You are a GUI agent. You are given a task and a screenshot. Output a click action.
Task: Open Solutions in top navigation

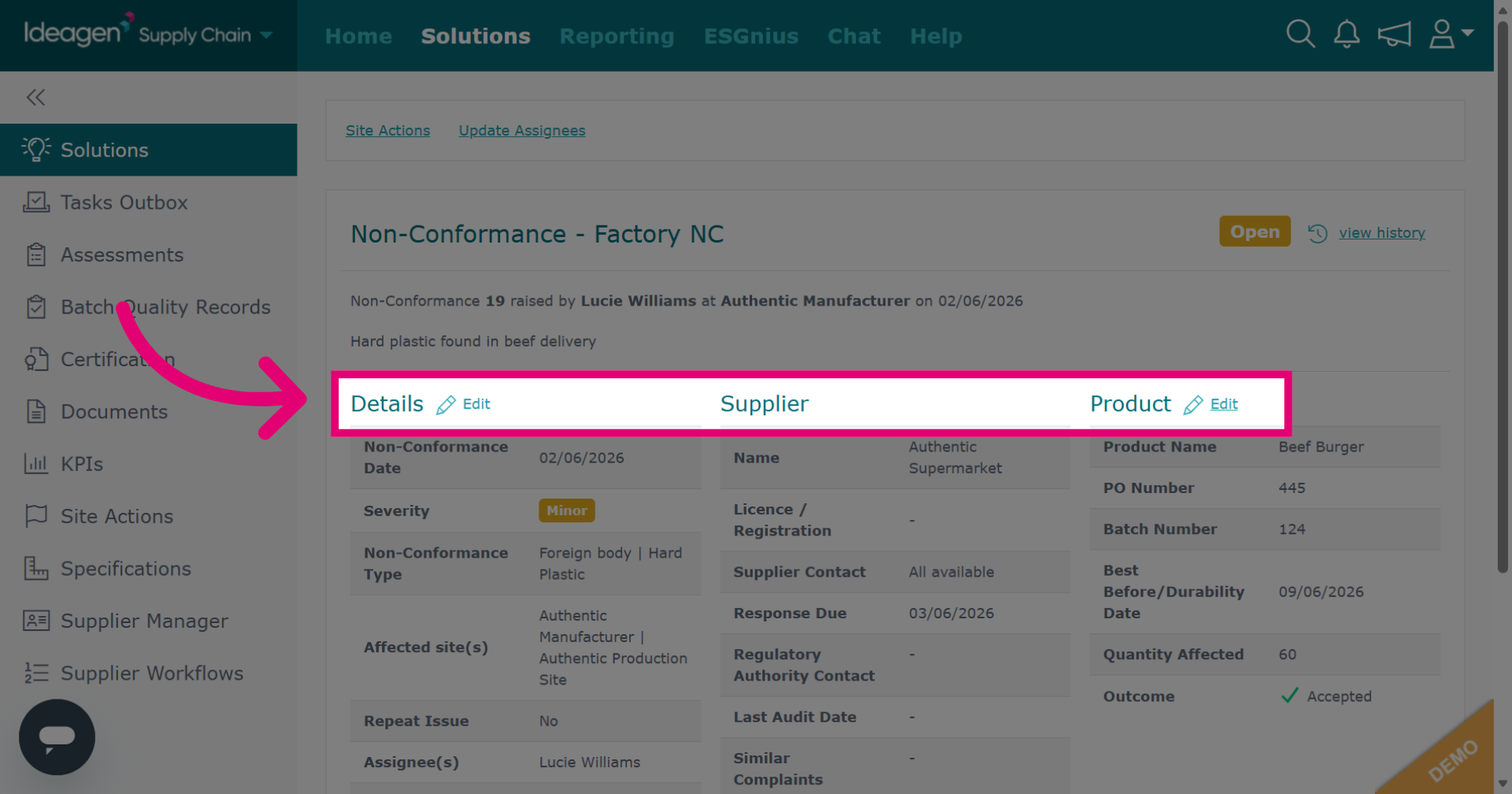(x=476, y=36)
